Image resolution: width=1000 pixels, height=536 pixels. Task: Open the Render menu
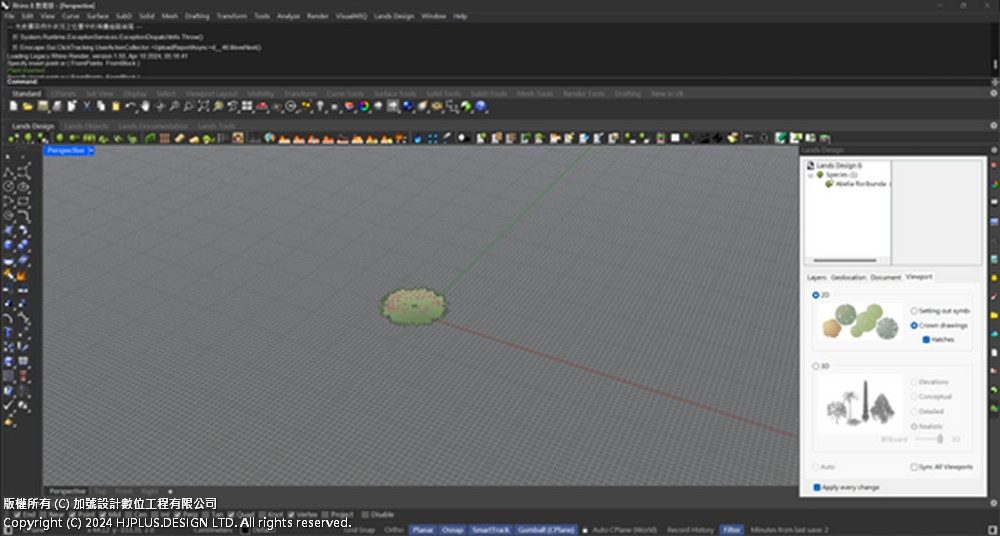tap(318, 16)
